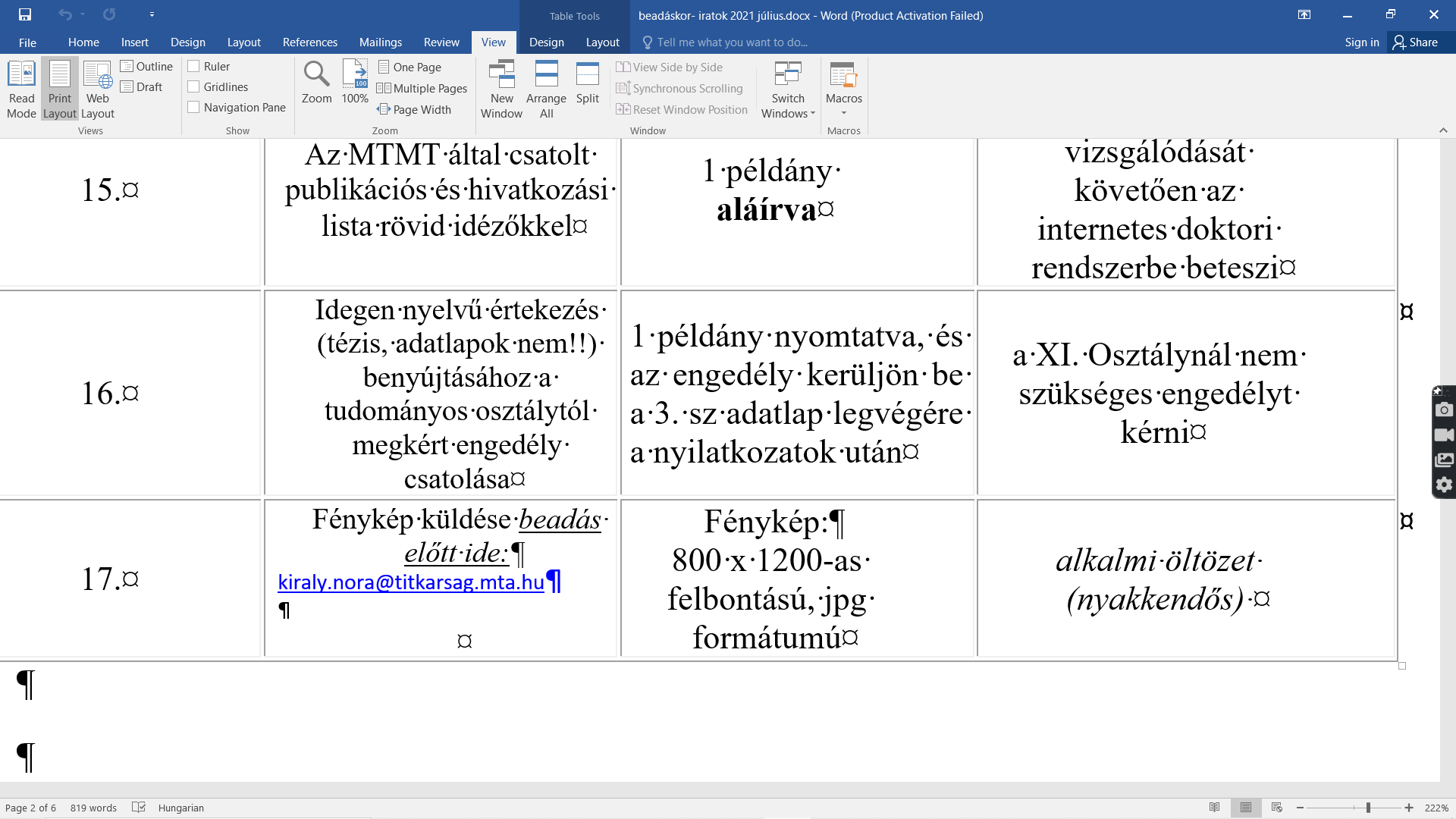The image size is (1456, 819).
Task: Open the Review tab
Action: [x=441, y=42]
